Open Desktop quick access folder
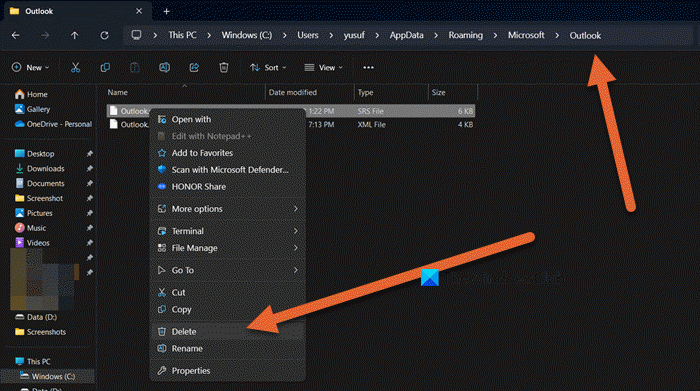Screen dimensions: 700x391 point(34,154)
